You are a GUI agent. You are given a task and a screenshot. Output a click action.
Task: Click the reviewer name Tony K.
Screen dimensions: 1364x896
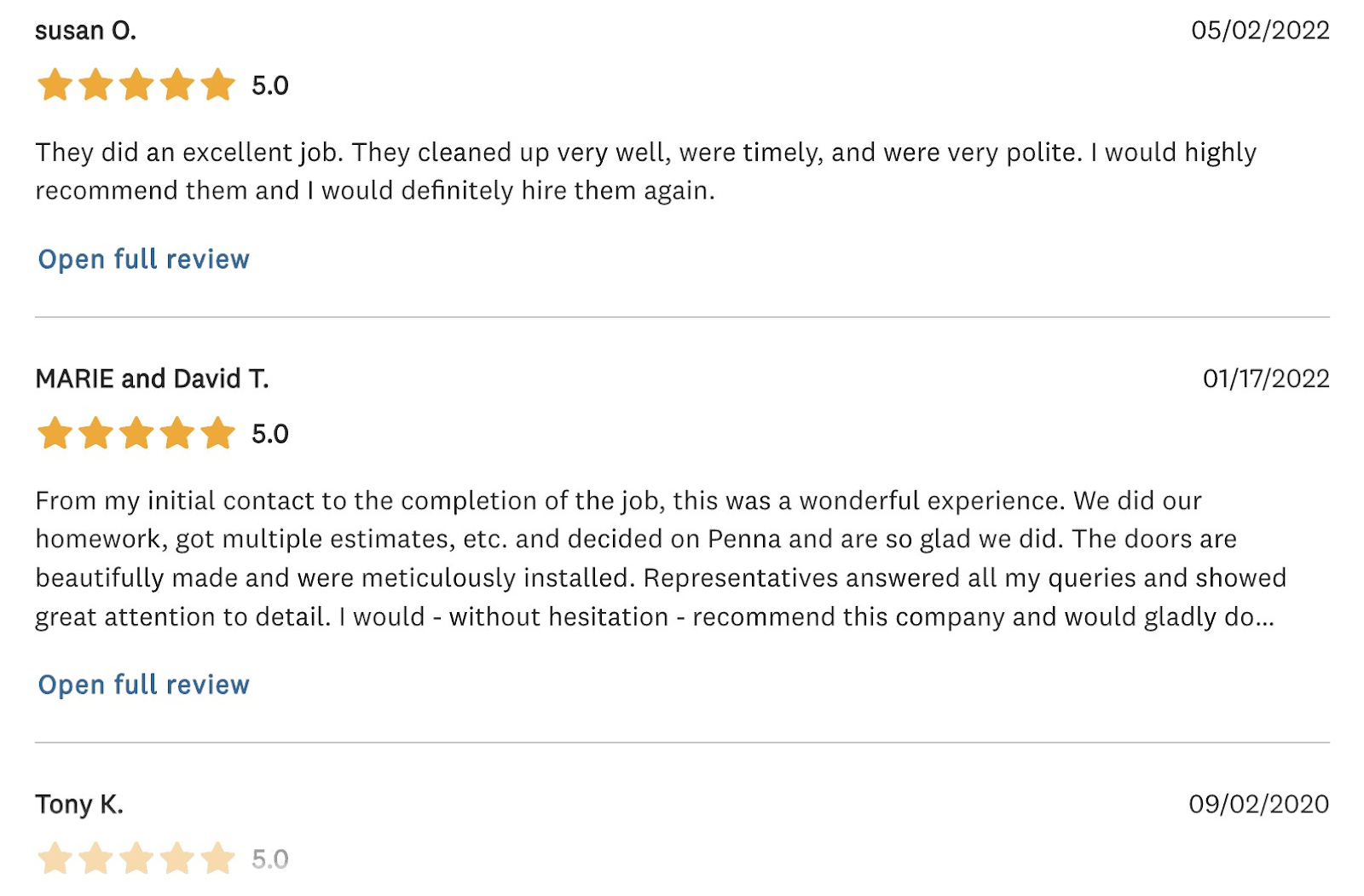coord(79,803)
